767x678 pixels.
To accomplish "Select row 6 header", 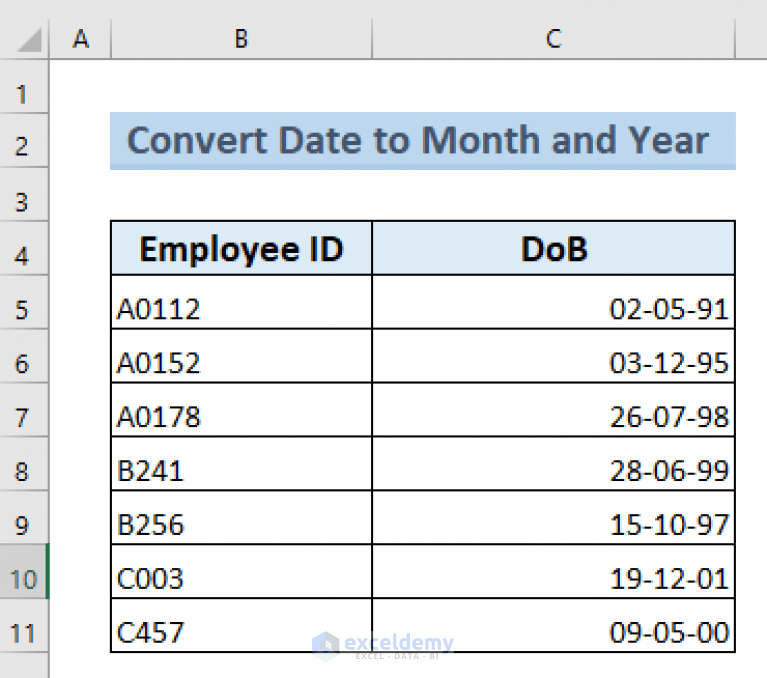I will pyautogui.click(x=24, y=356).
